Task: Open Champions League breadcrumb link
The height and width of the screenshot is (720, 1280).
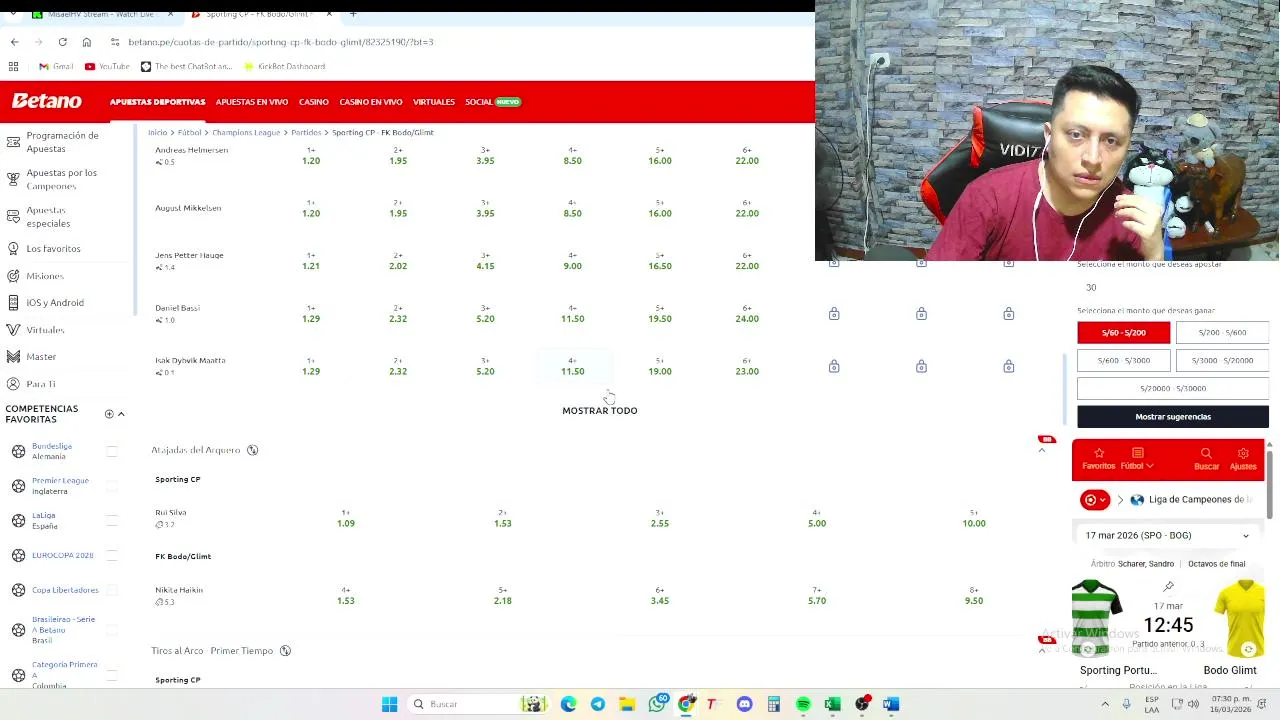Action: 246,133
